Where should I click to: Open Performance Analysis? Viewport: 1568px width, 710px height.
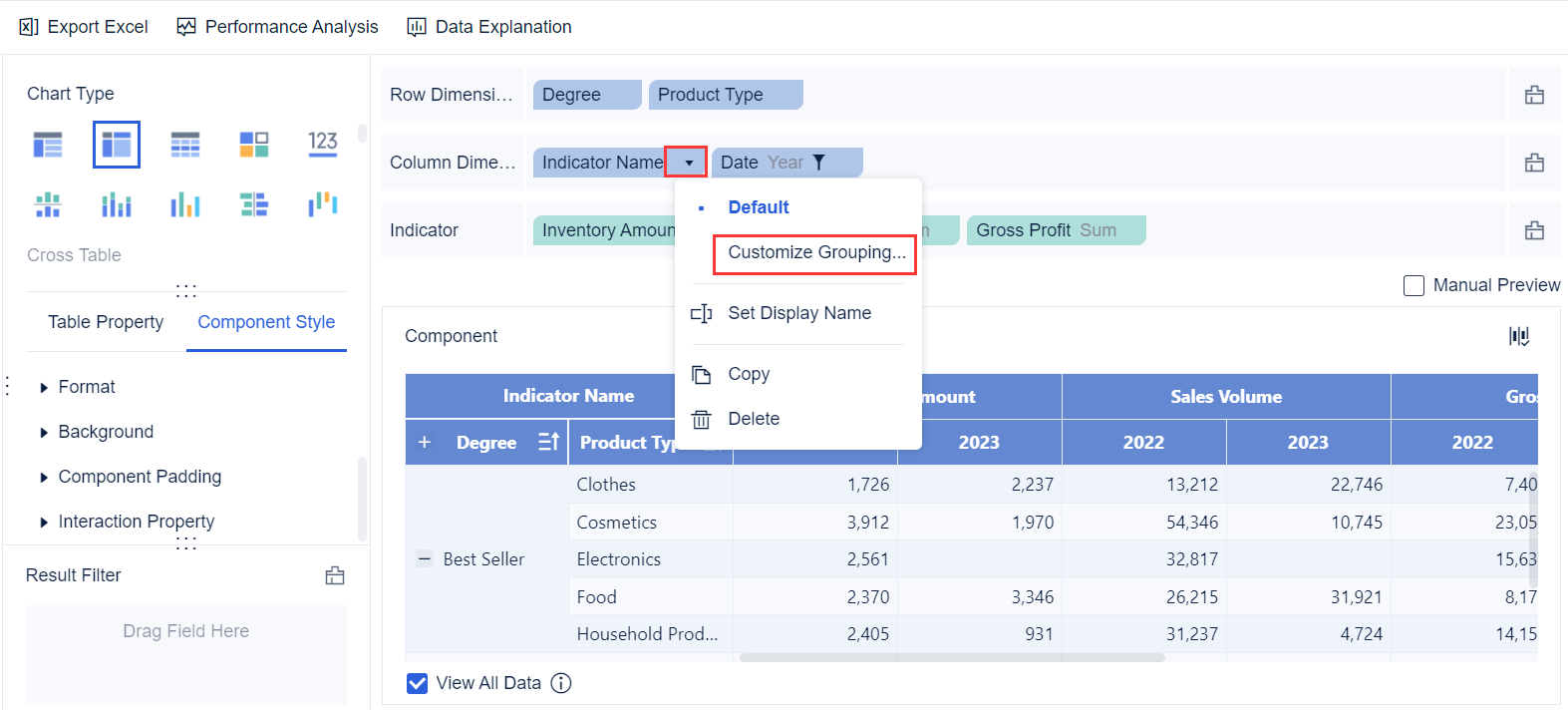click(x=278, y=27)
